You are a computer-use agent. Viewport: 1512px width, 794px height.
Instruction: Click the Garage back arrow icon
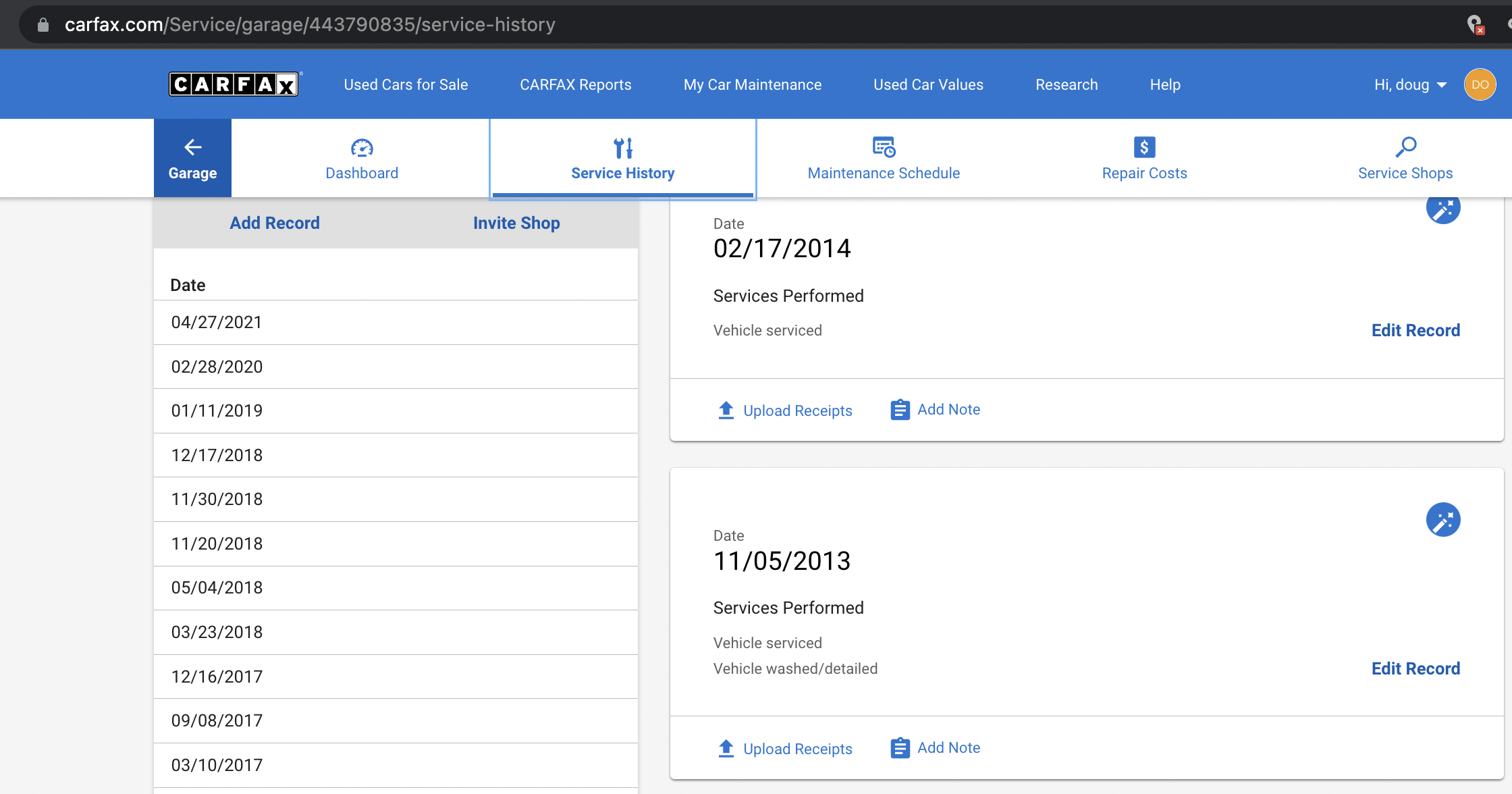click(193, 147)
